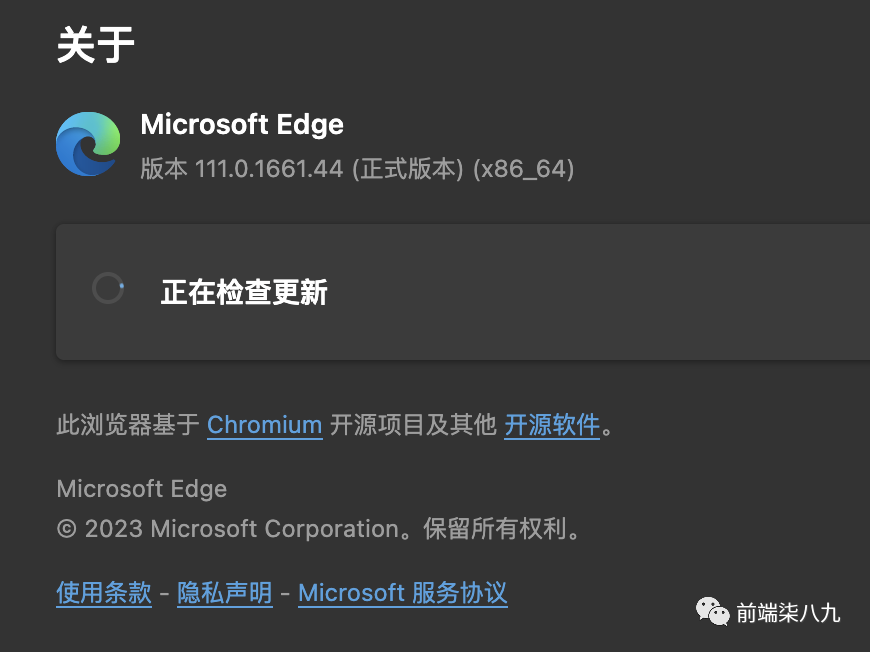Click the 关于 page heading
This screenshot has height=652, width=870.
tap(96, 46)
